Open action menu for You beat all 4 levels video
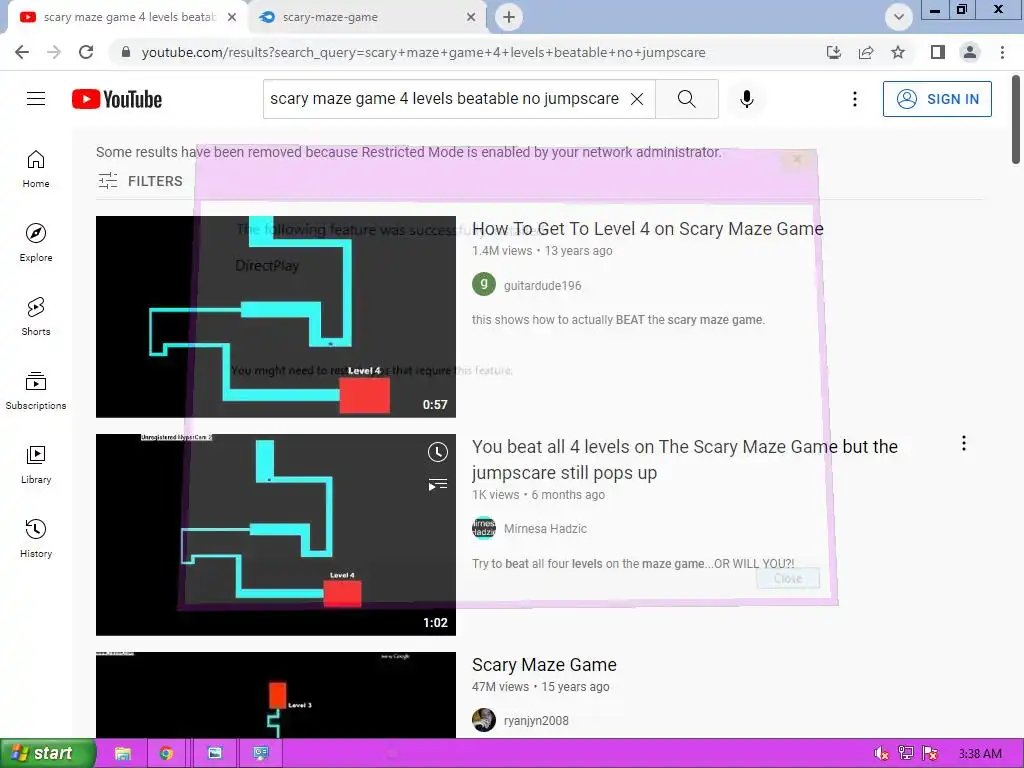 click(963, 443)
